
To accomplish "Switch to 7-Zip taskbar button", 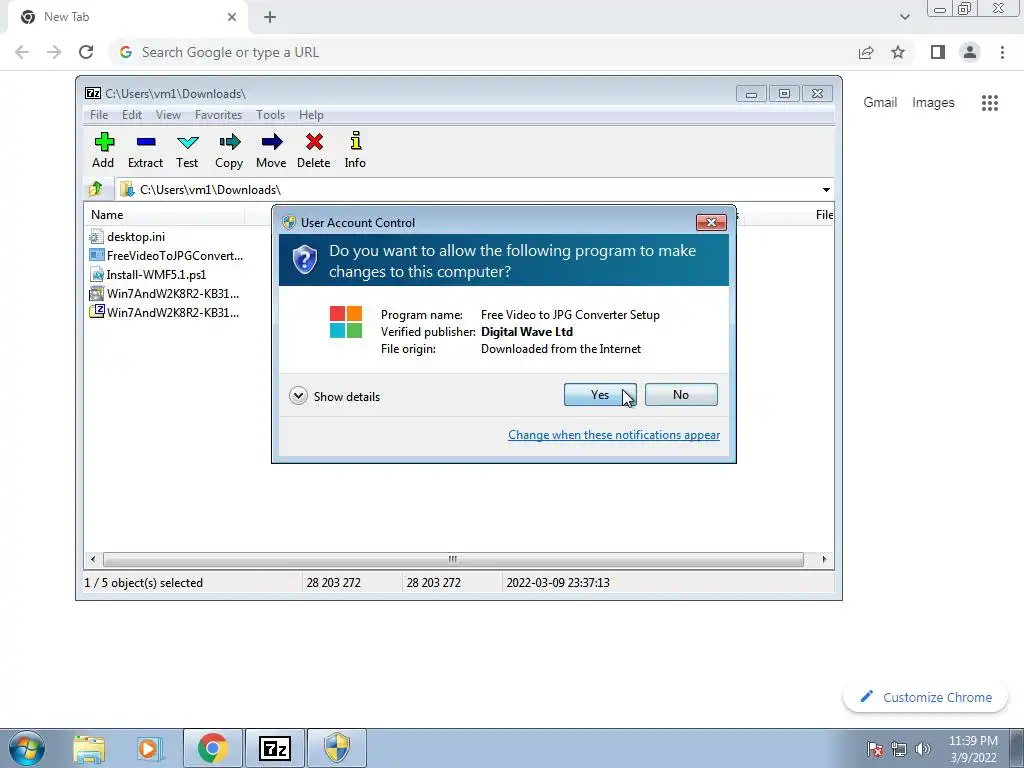I will 274,748.
